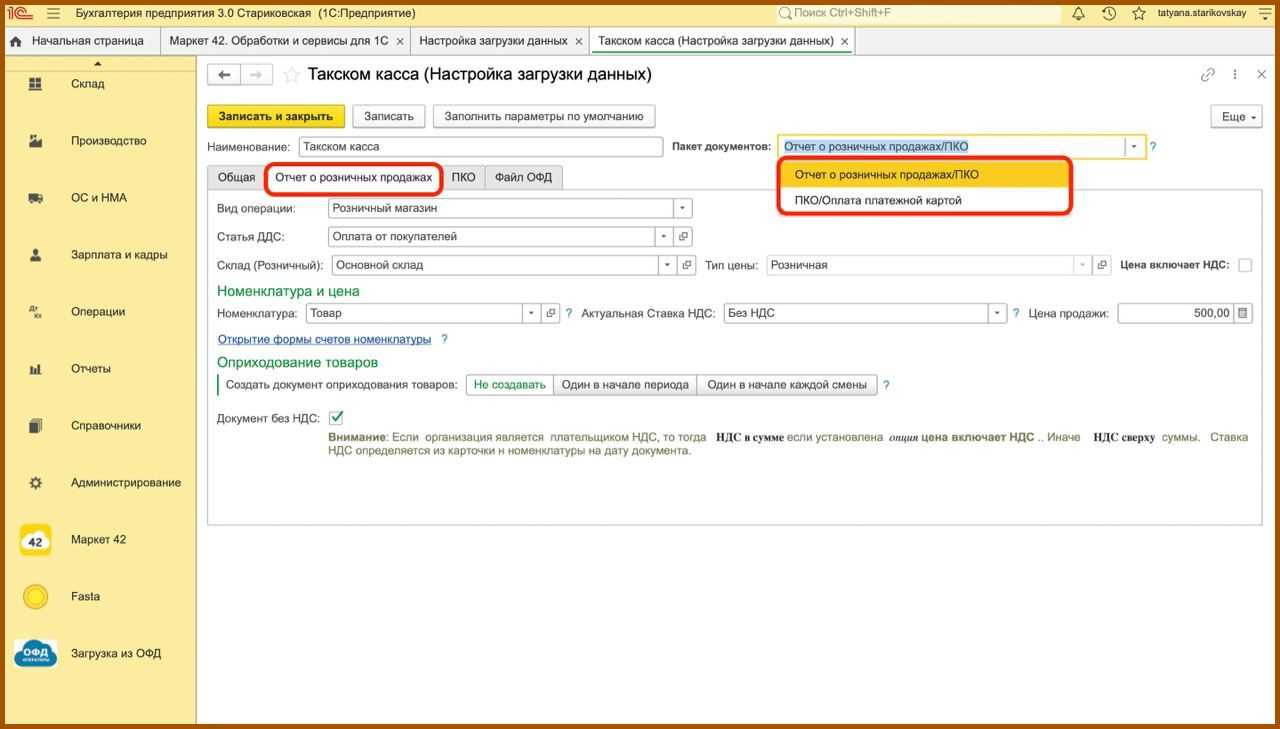Screen dimensions: 1280x729
Task: Open calculator for Цена продажи field
Action: (1243, 313)
